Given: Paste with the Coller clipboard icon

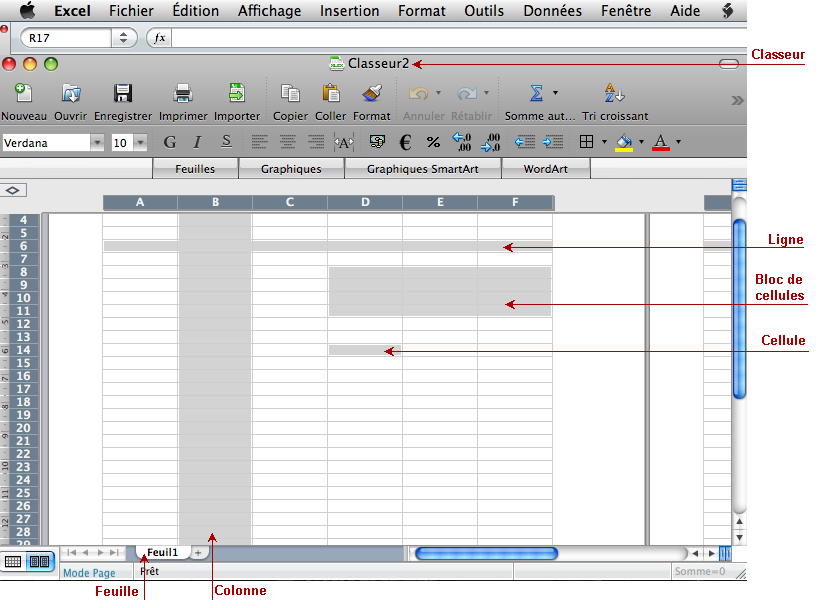Looking at the screenshot, I should click(x=330, y=94).
